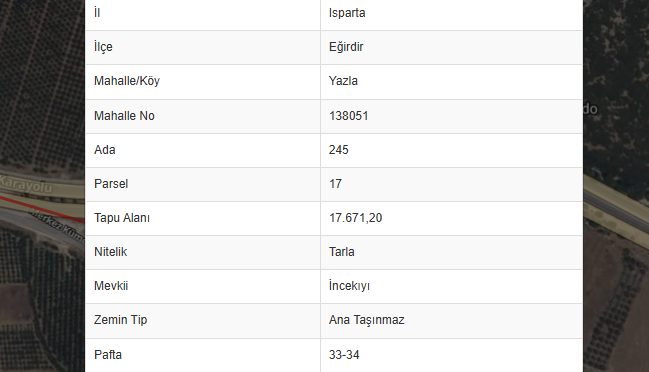Click the red line on the map
This screenshot has width=649, height=372.
pos(41,209)
